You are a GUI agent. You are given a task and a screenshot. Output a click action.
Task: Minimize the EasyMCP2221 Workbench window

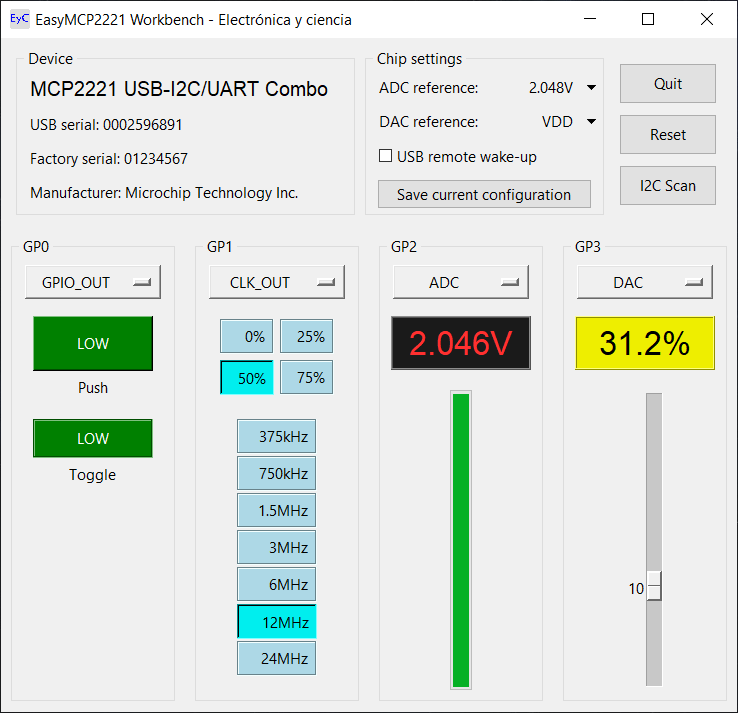[590, 19]
